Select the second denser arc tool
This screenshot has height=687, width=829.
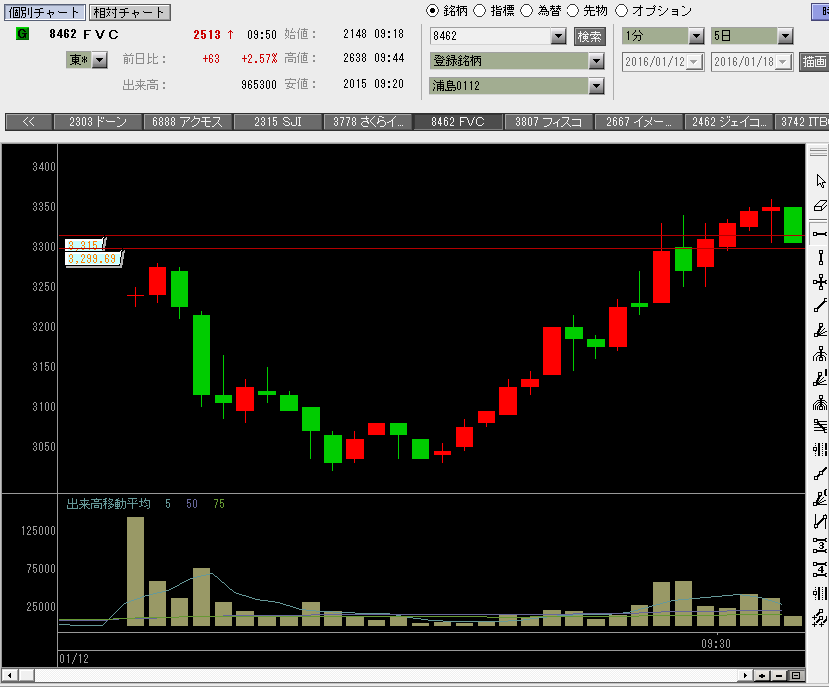click(x=820, y=403)
